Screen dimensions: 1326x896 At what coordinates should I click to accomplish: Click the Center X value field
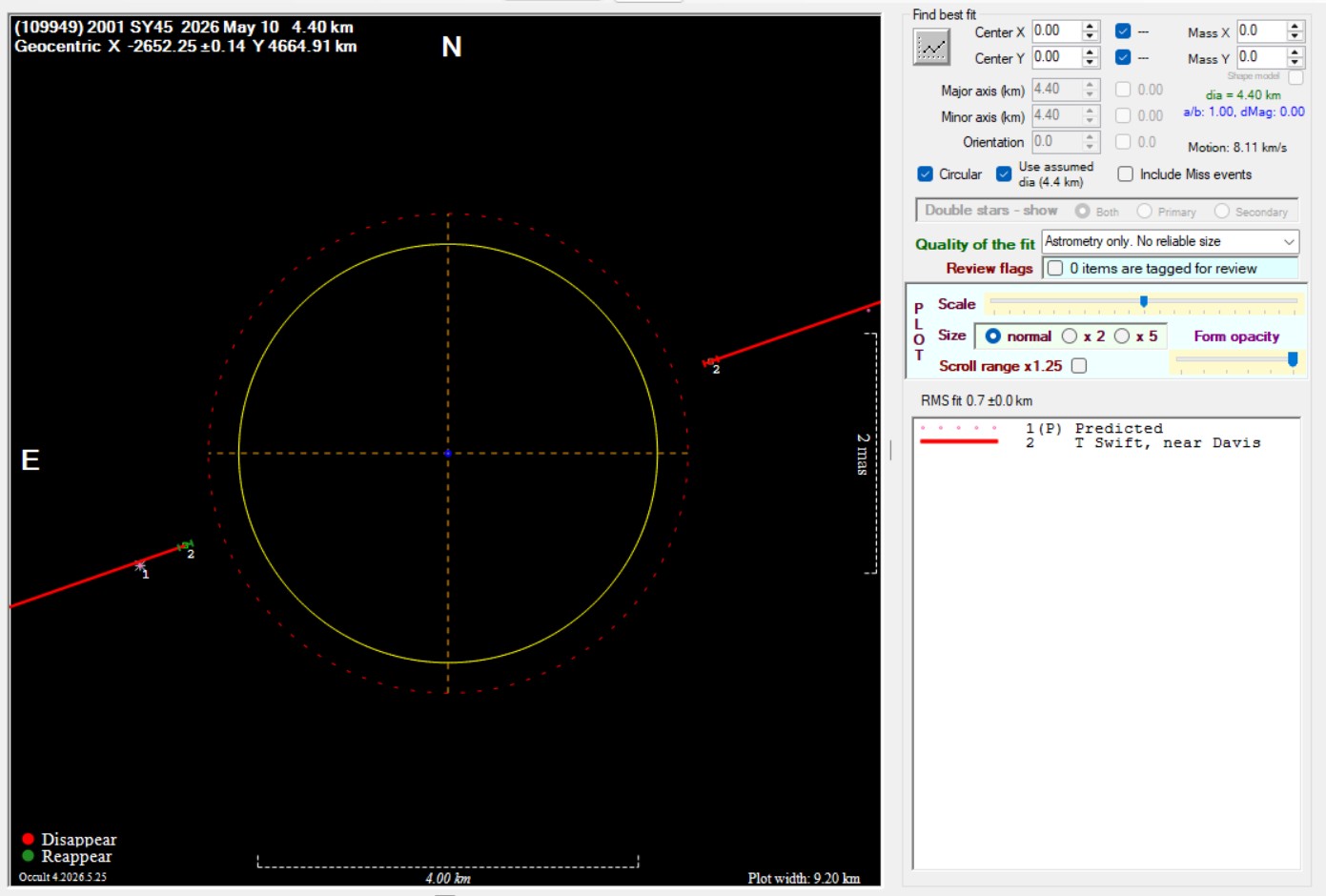(1056, 31)
